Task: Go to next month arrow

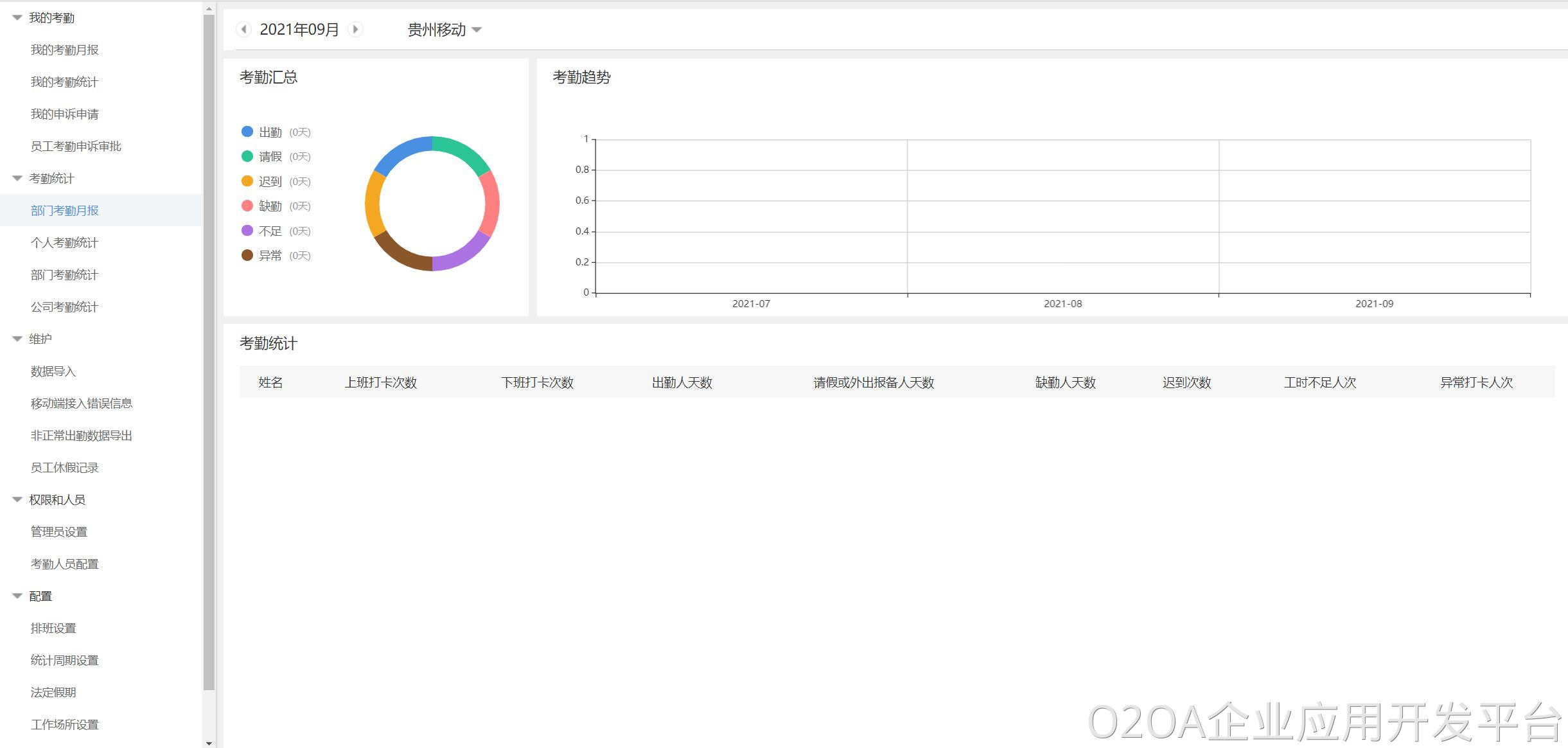Action: (x=355, y=29)
